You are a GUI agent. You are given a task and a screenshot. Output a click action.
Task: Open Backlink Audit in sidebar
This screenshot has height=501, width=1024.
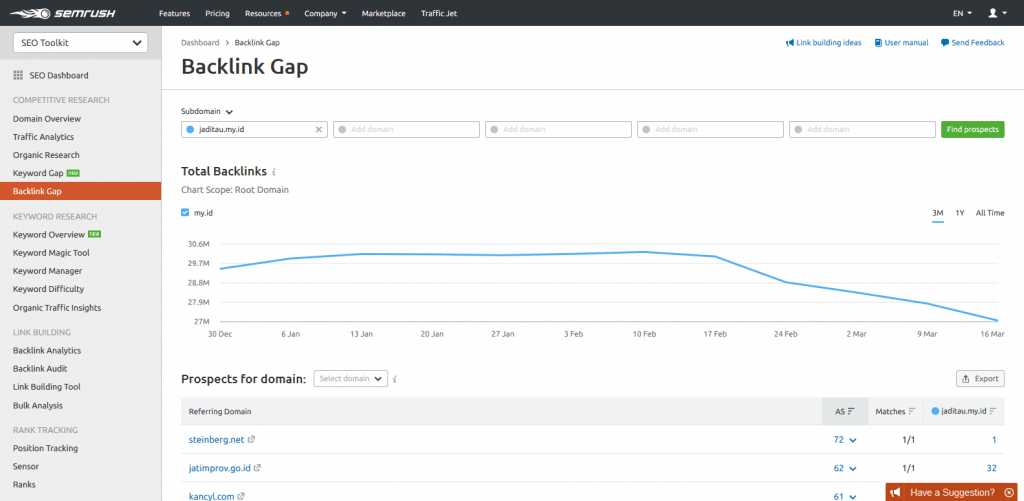[x=40, y=369]
